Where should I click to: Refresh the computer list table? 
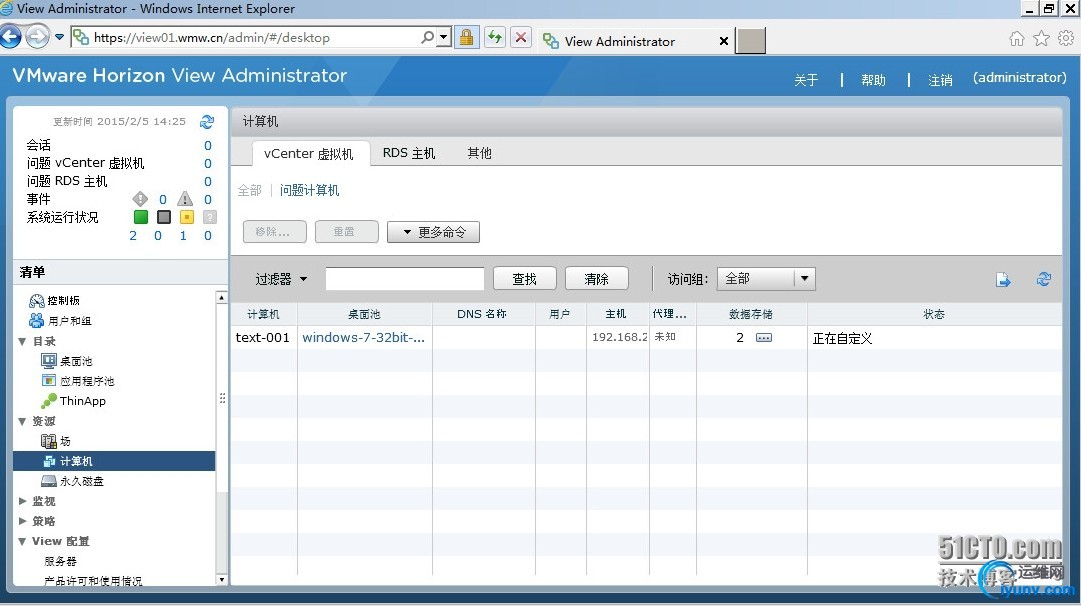(1044, 279)
